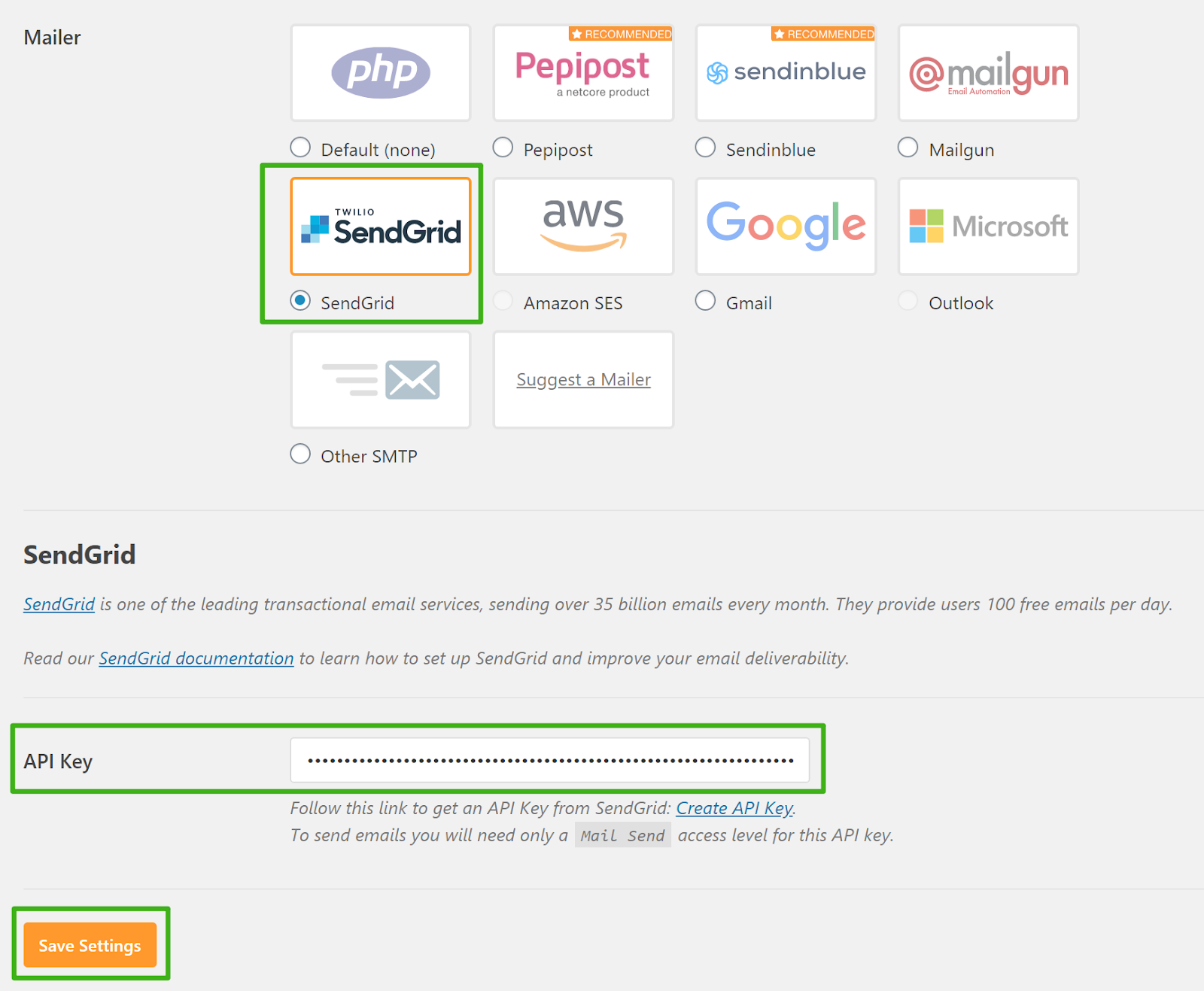Select the Outlook radio button
Image resolution: width=1204 pixels, height=991 pixels.
tap(908, 301)
